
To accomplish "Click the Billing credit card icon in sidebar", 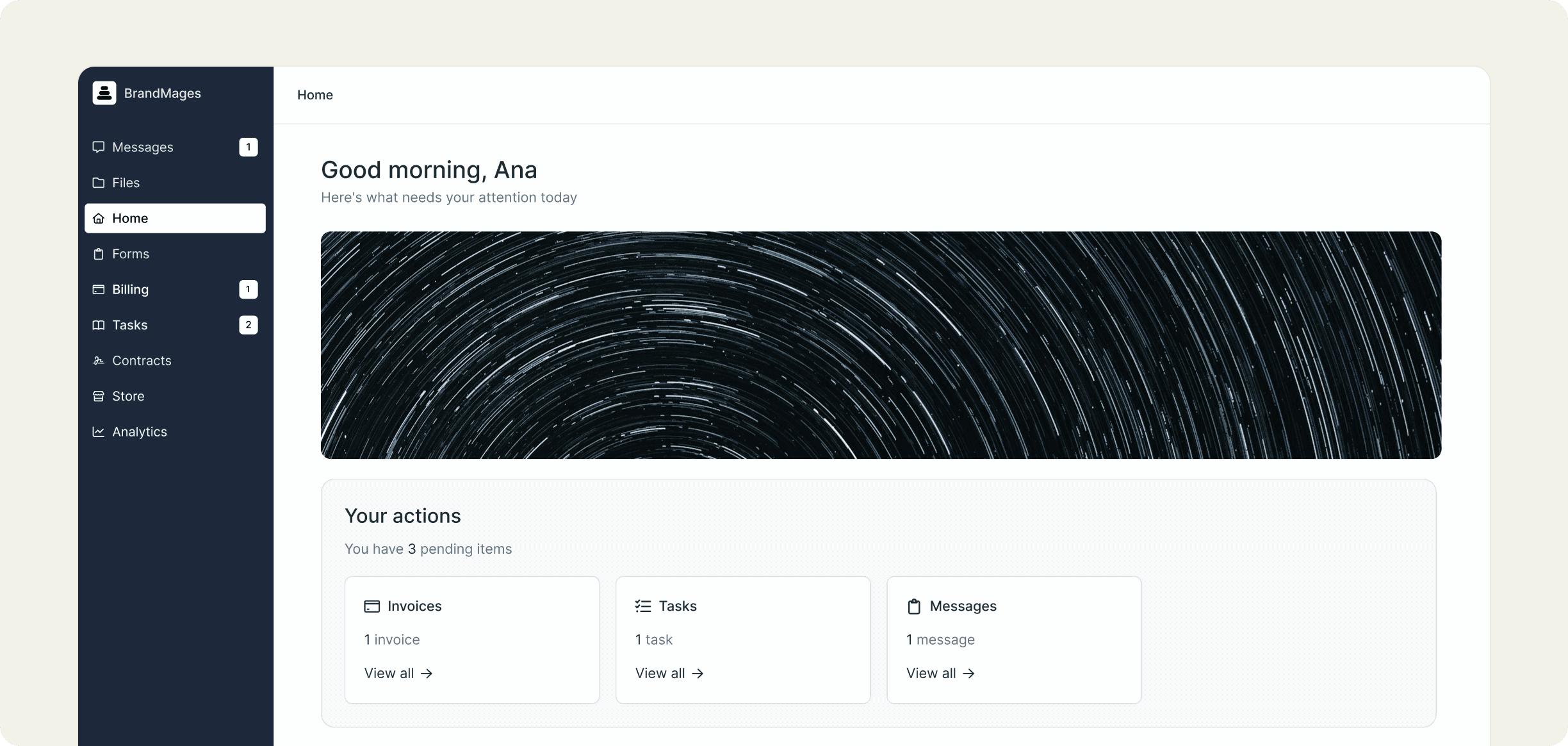I will point(98,290).
